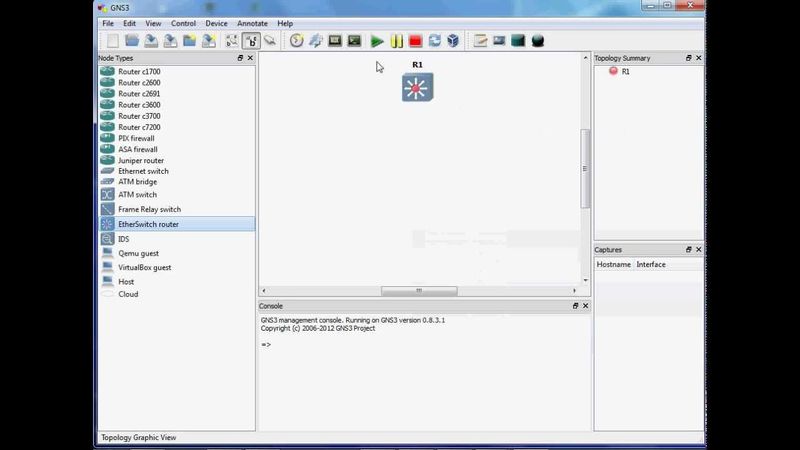800x450 pixels.
Task: Select Router c1700 node type
Action: 177,71
